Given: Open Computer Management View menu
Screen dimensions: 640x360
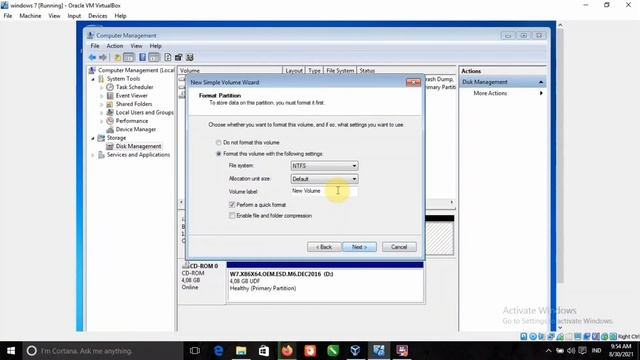Looking at the screenshot, I should pyautogui.click(x=136, y=46).
